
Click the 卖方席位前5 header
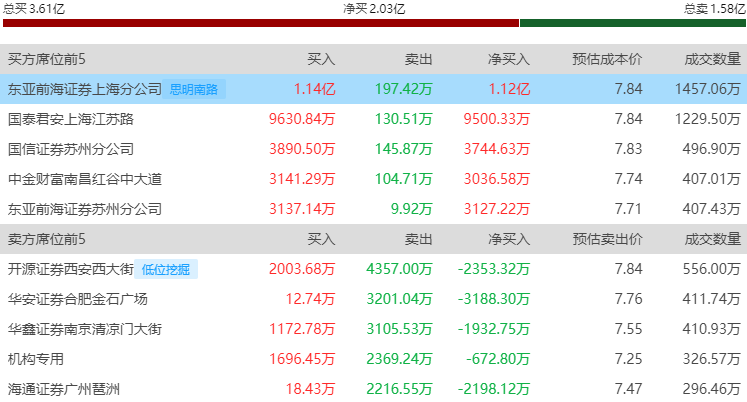pyautogui.click(x=47, y=239)
